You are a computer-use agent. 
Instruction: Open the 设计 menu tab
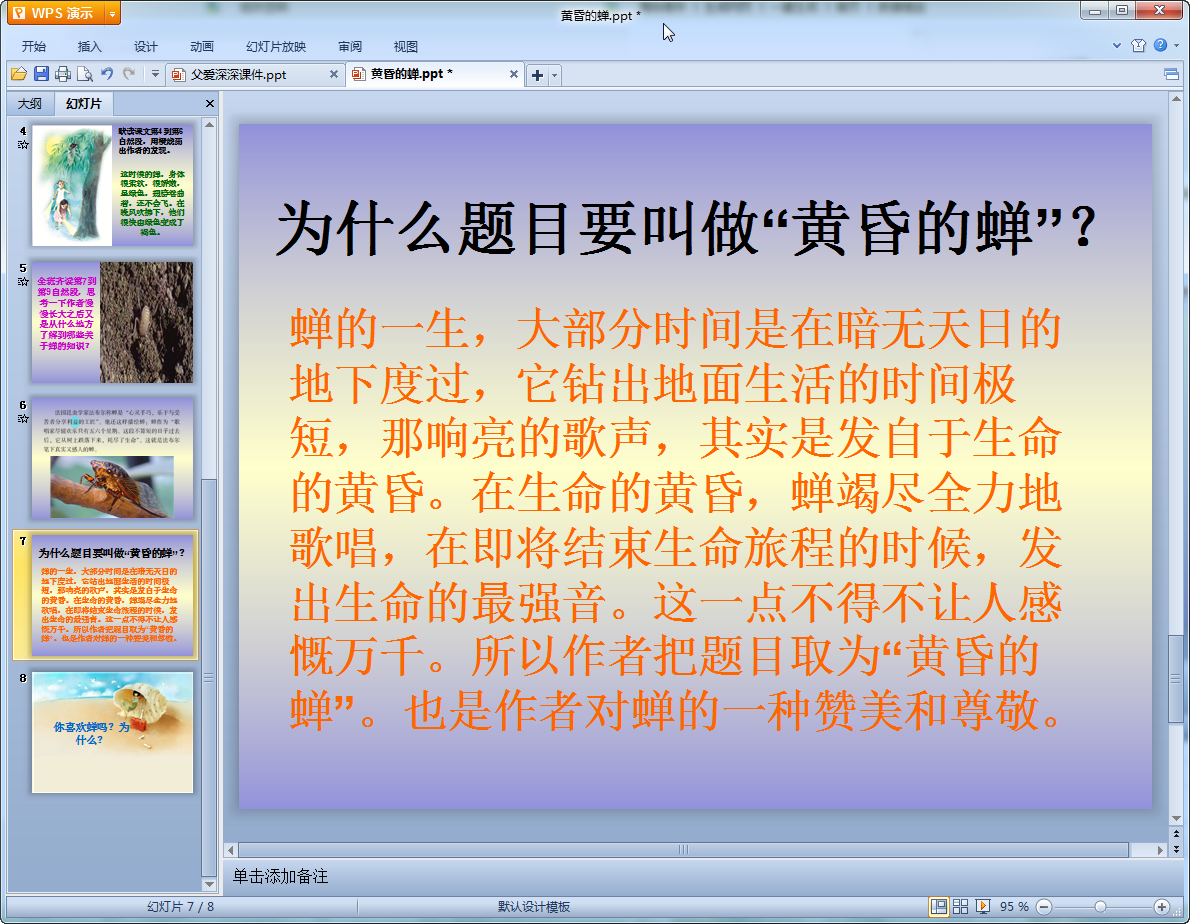[146, 46]
